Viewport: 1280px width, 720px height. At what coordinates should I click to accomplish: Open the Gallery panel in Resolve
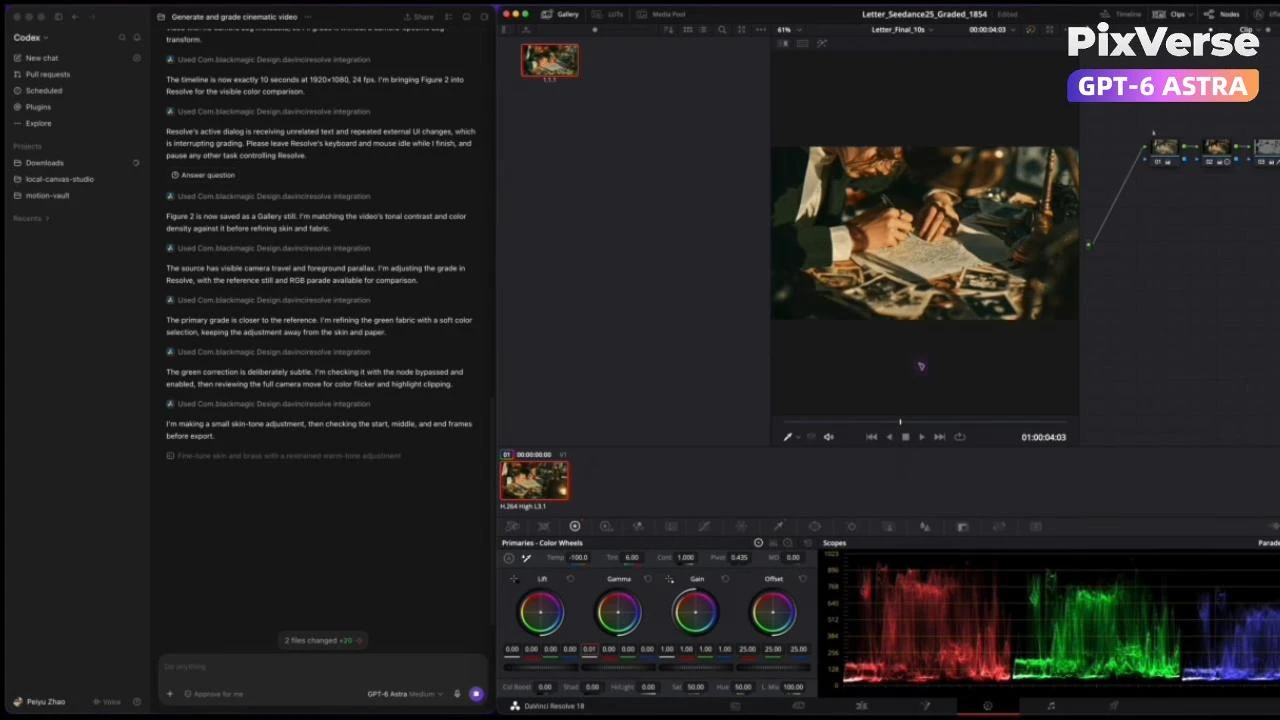click(561, 14)
